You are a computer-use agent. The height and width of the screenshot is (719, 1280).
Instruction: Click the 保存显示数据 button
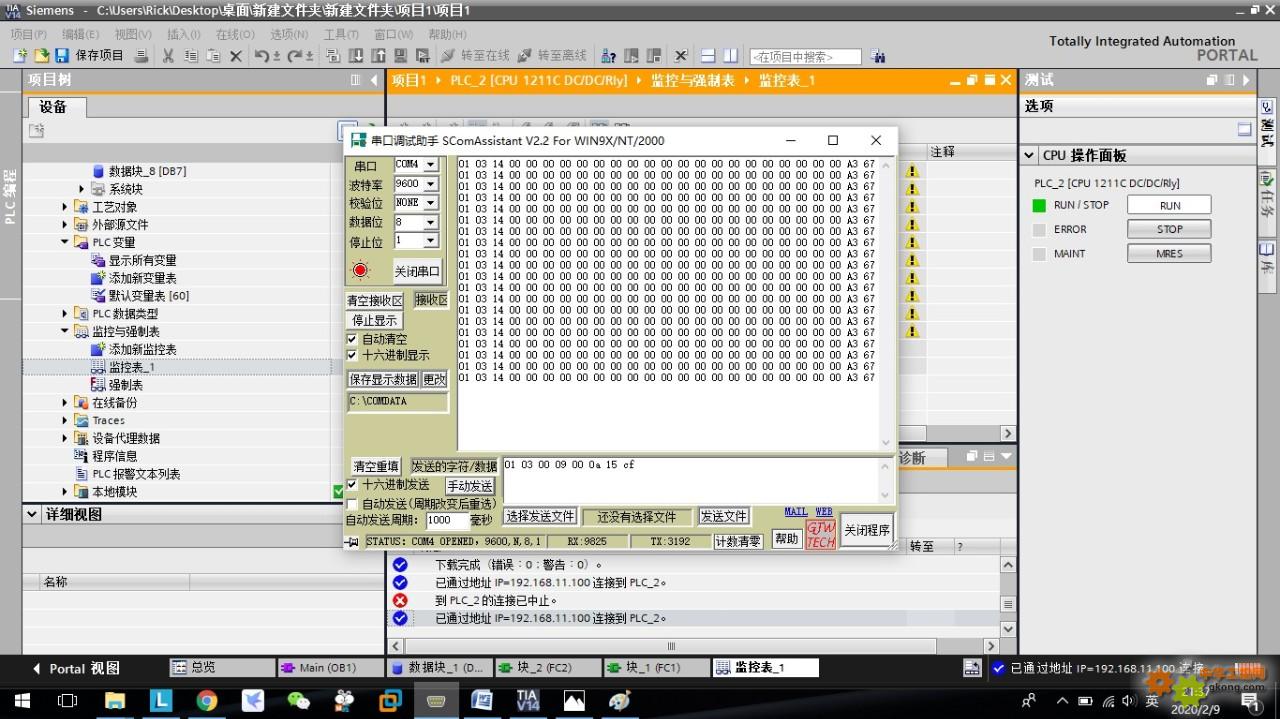point(383,380)
